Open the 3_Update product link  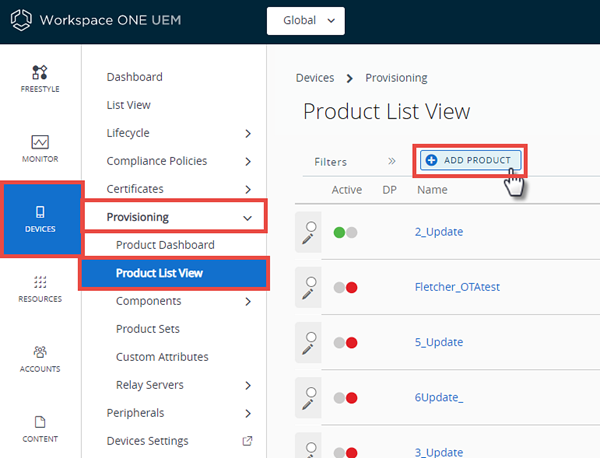pyautogui.click(x=439, y=452)
